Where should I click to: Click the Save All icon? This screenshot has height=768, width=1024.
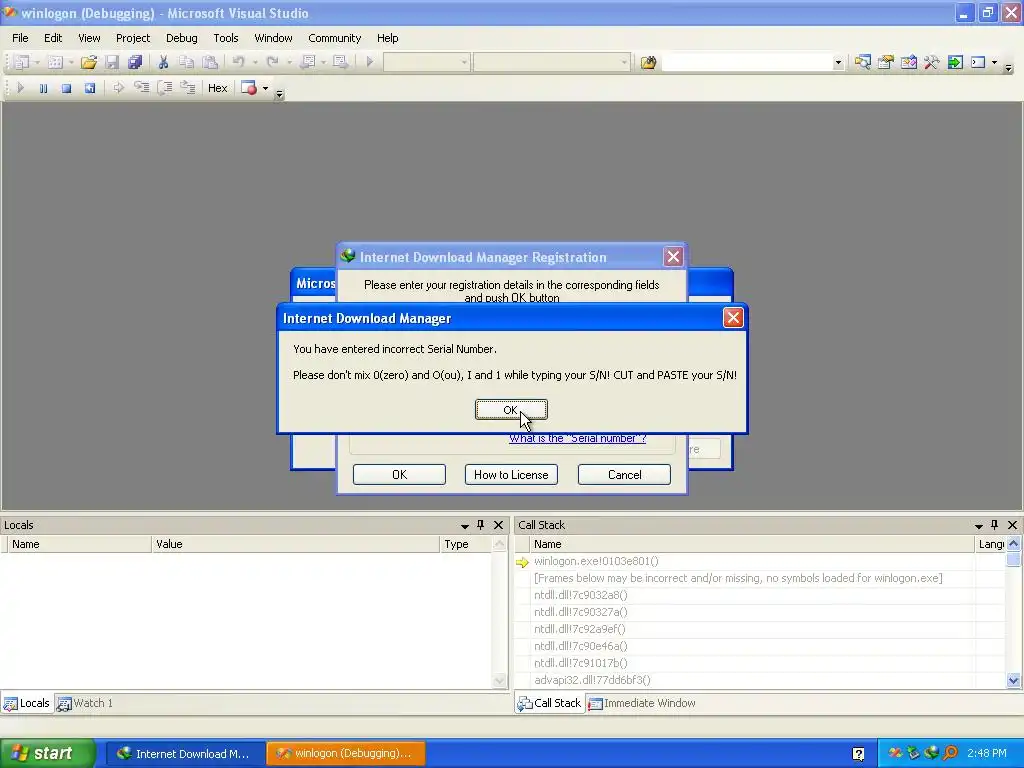[x=135, y=62]
